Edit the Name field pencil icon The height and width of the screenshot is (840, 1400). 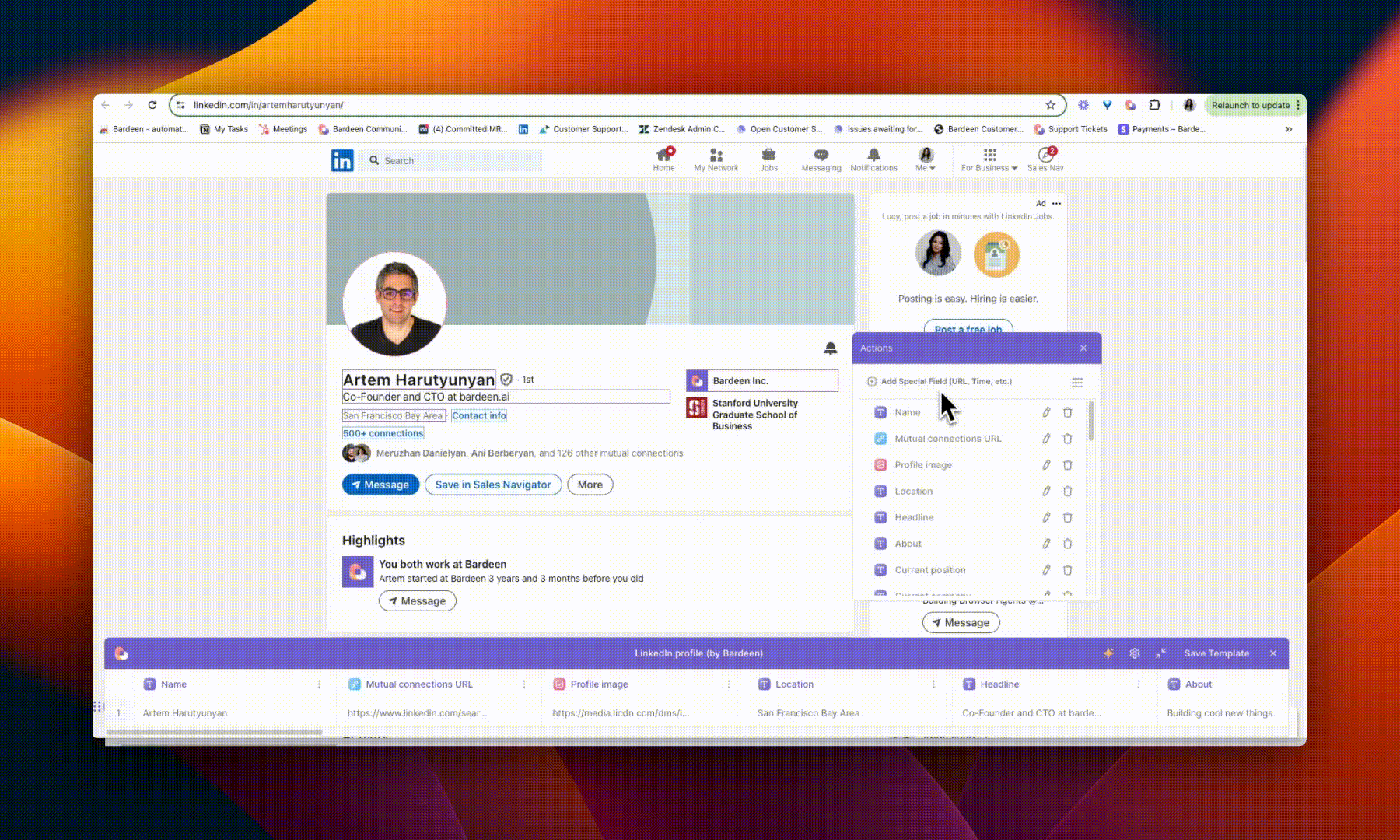pyautogui.click(x=1046, y=412)
